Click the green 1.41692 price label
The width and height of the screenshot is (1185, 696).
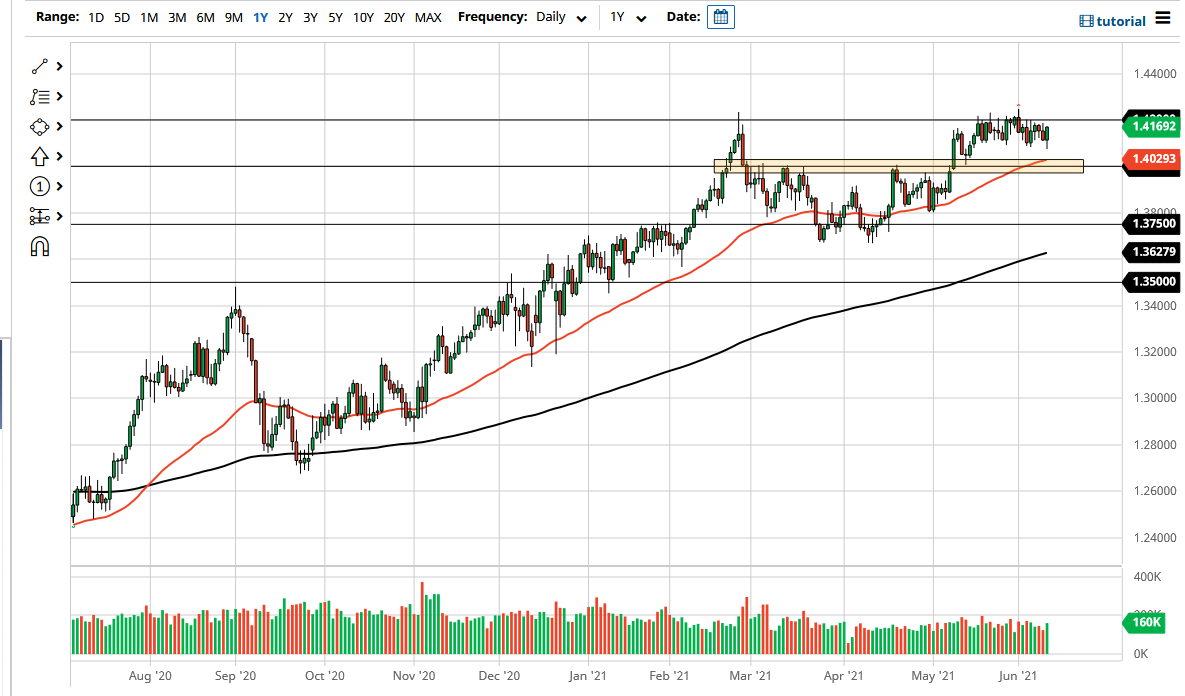(x=1151, y=126)
